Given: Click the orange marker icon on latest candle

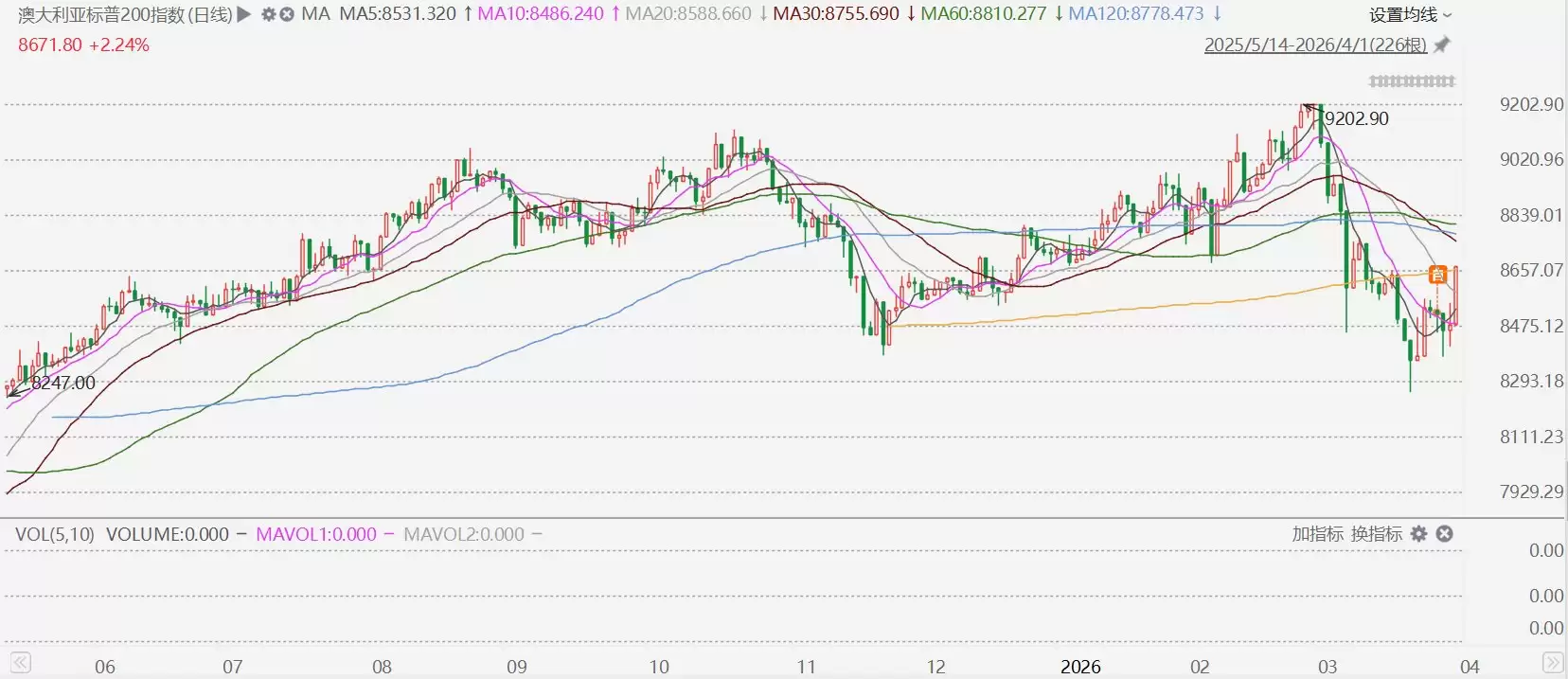Looking at the screenshot, I should click(1437, 275).
